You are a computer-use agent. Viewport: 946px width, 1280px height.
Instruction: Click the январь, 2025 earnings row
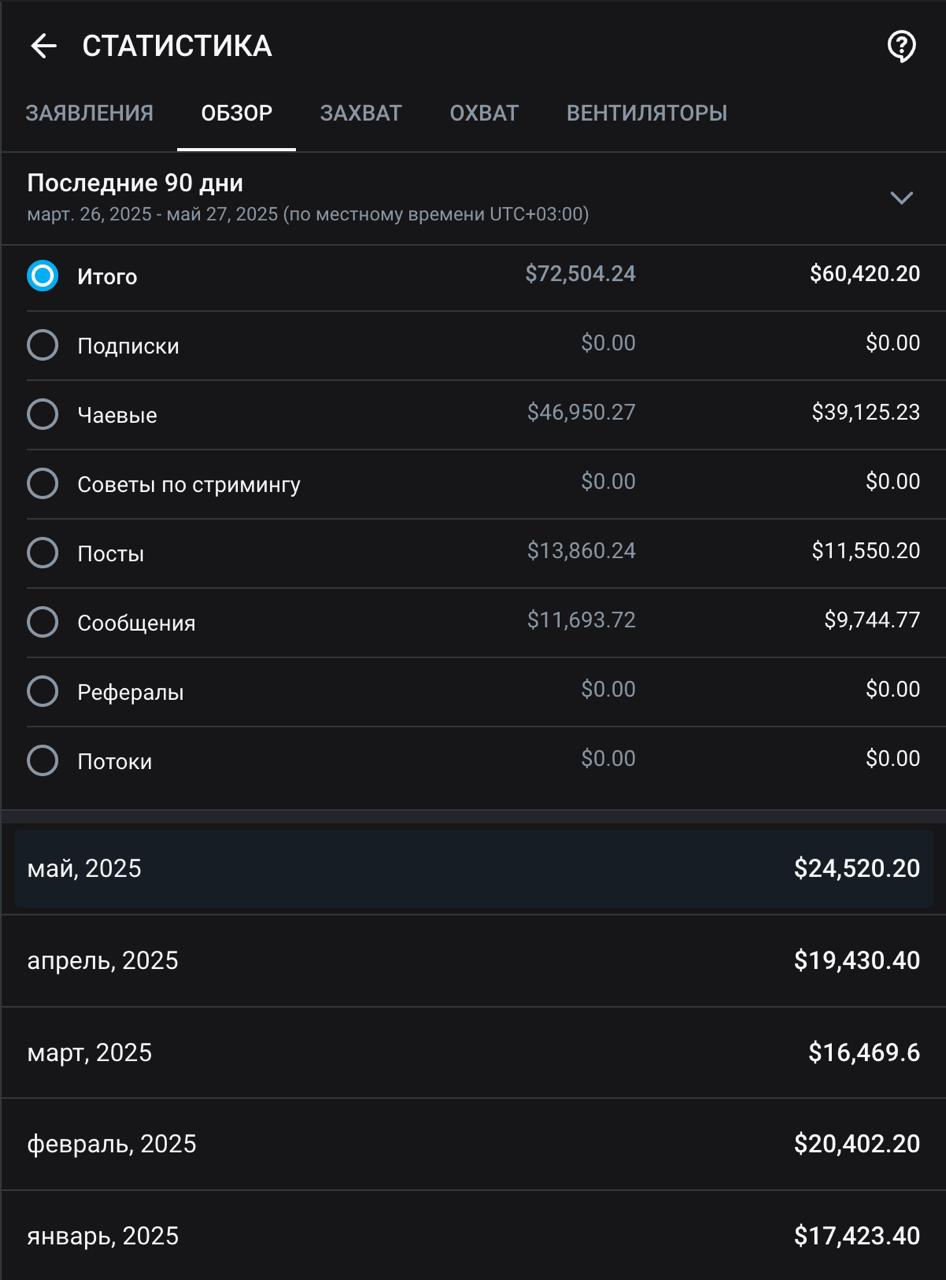tap(473, 1236)
